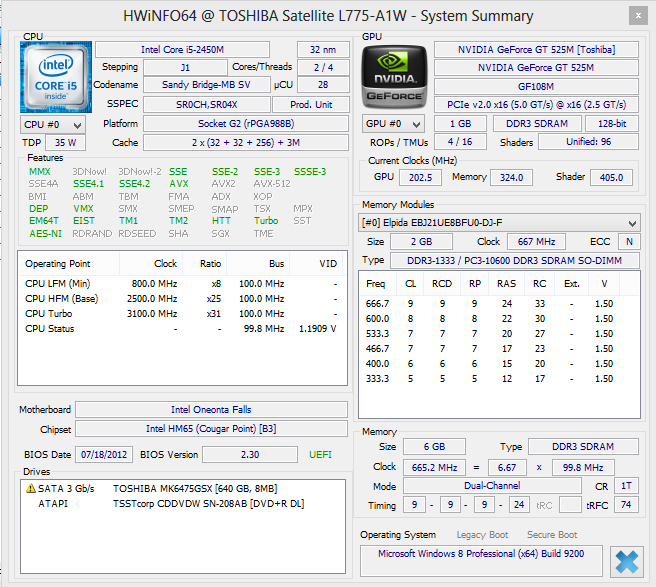Viewport: 656px width, 587px height.
Task: Click the Intel HM65 (Cougar Point) chipset field
Action: 211,428
